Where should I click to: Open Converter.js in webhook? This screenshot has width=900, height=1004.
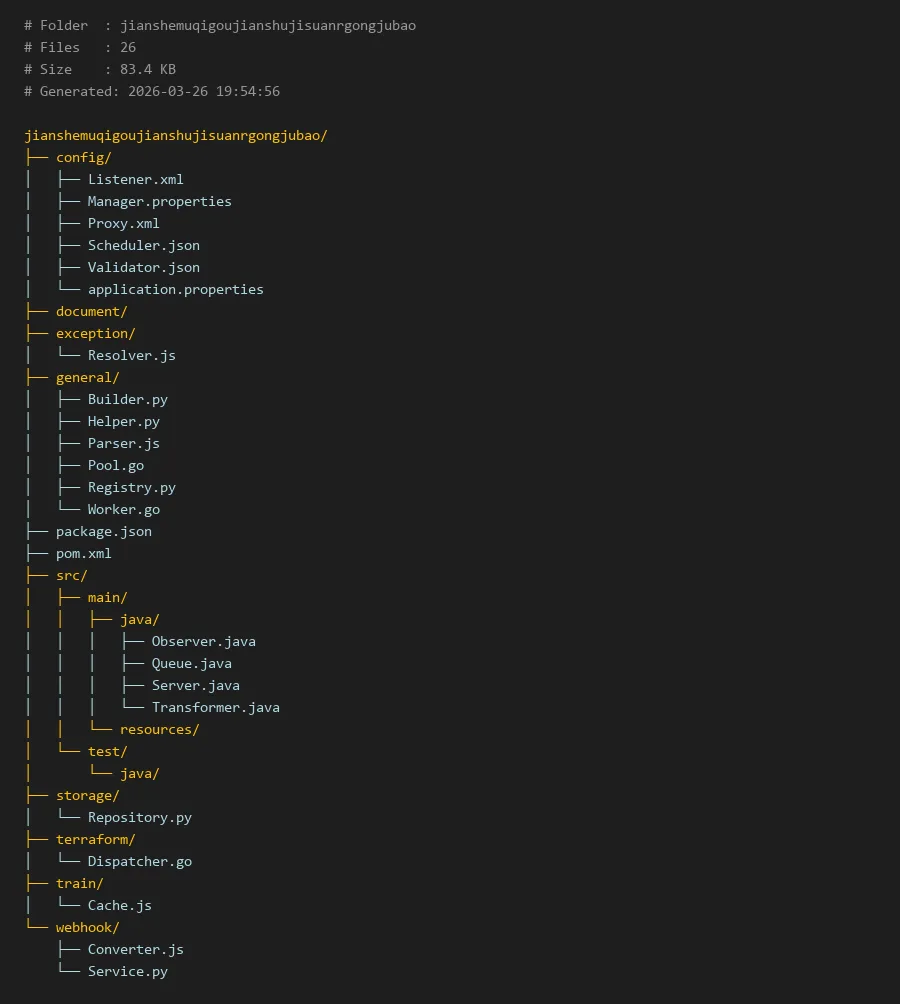point(135,949)
